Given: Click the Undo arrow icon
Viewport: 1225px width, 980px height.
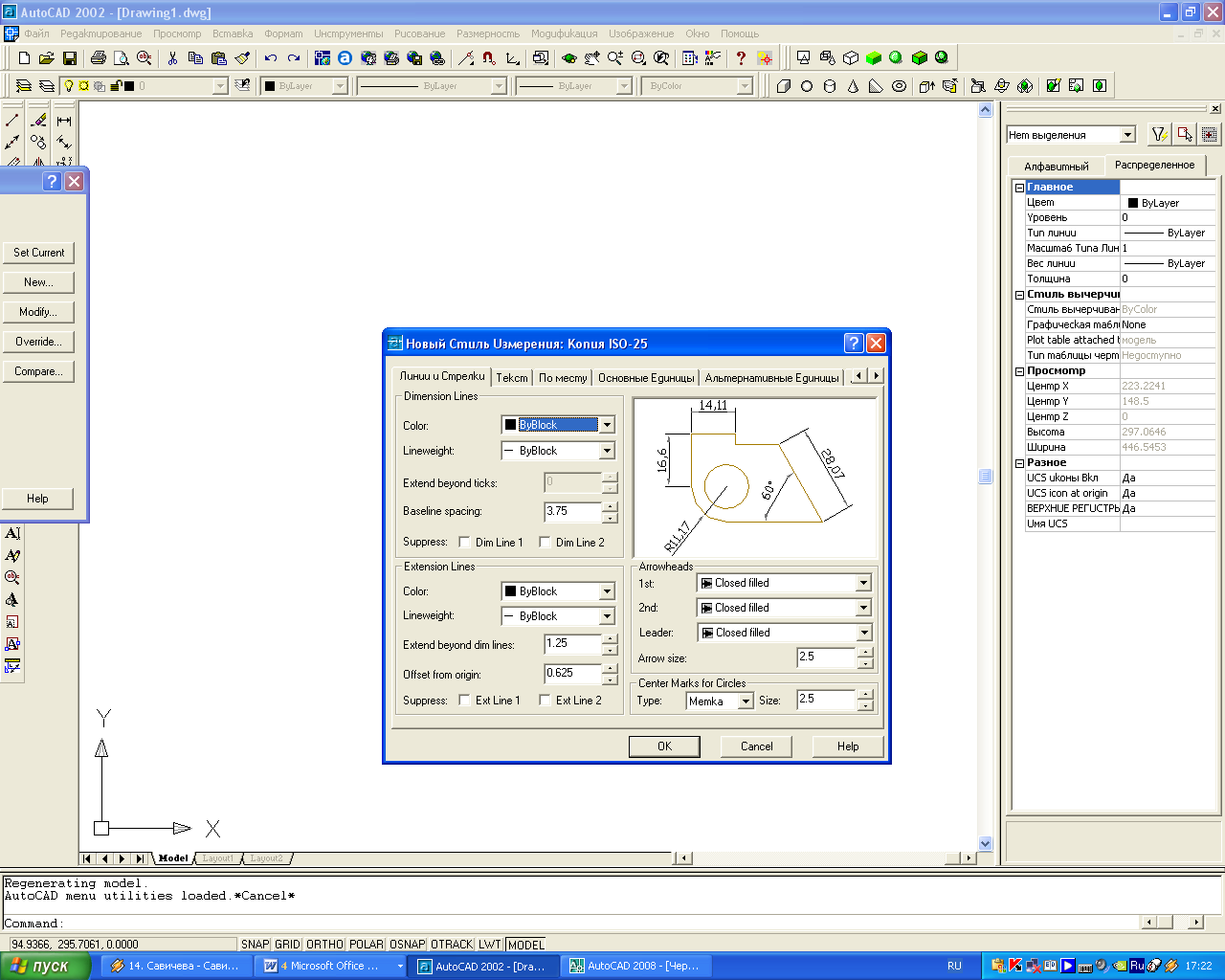Looking at the screenshot, I should [x=271, y=58].
